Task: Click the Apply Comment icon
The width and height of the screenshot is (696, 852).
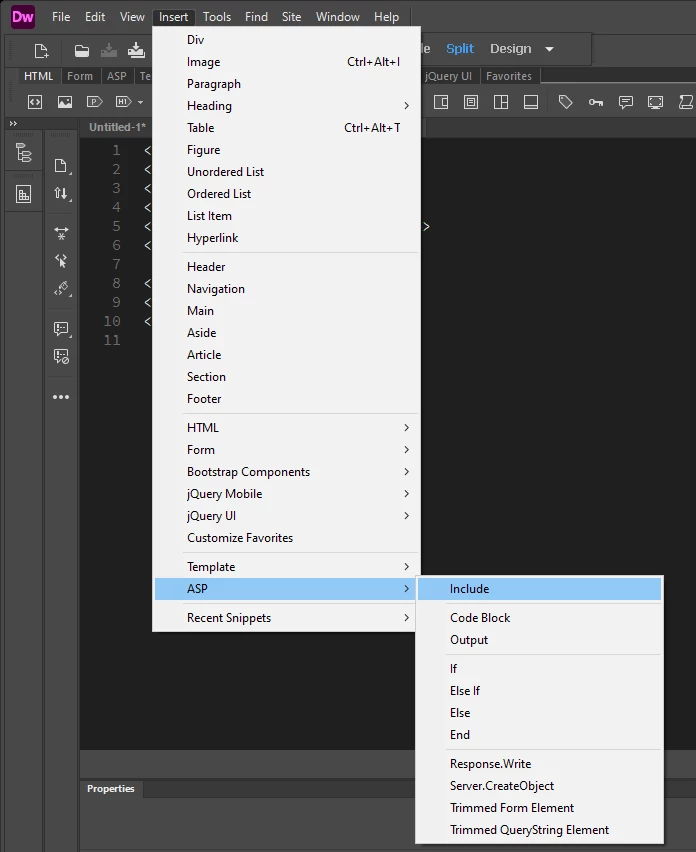Action: tap(61, 329)
